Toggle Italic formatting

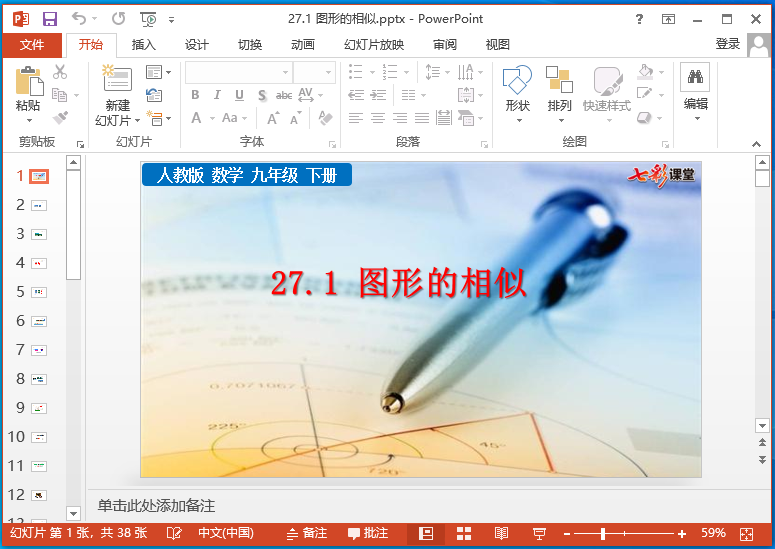[x=217, y=95]
